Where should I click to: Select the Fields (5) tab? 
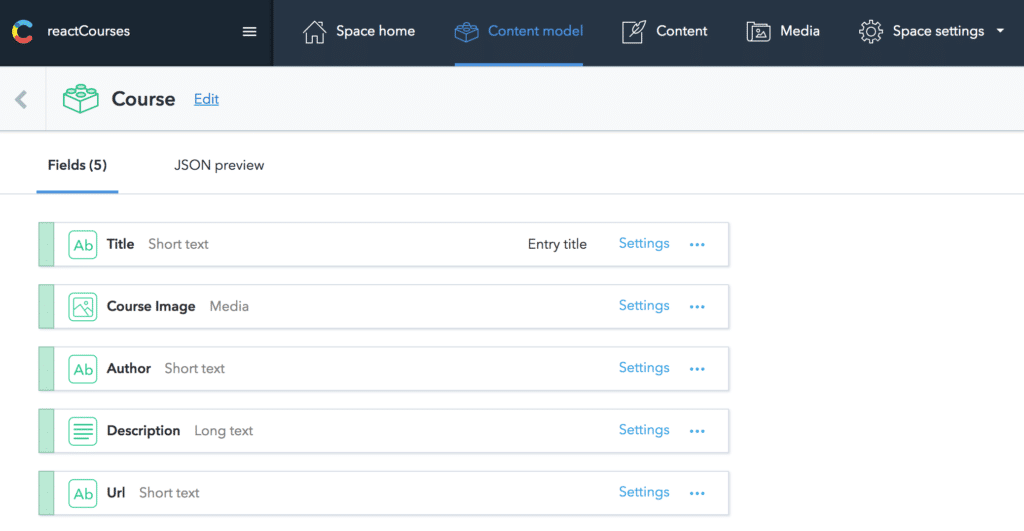tap(77, 165)
